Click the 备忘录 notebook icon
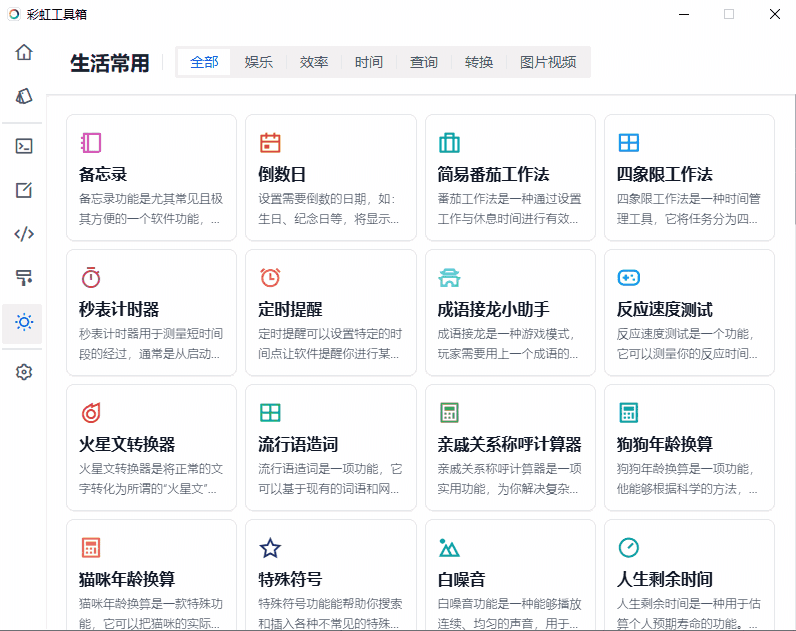 [91, 143]
